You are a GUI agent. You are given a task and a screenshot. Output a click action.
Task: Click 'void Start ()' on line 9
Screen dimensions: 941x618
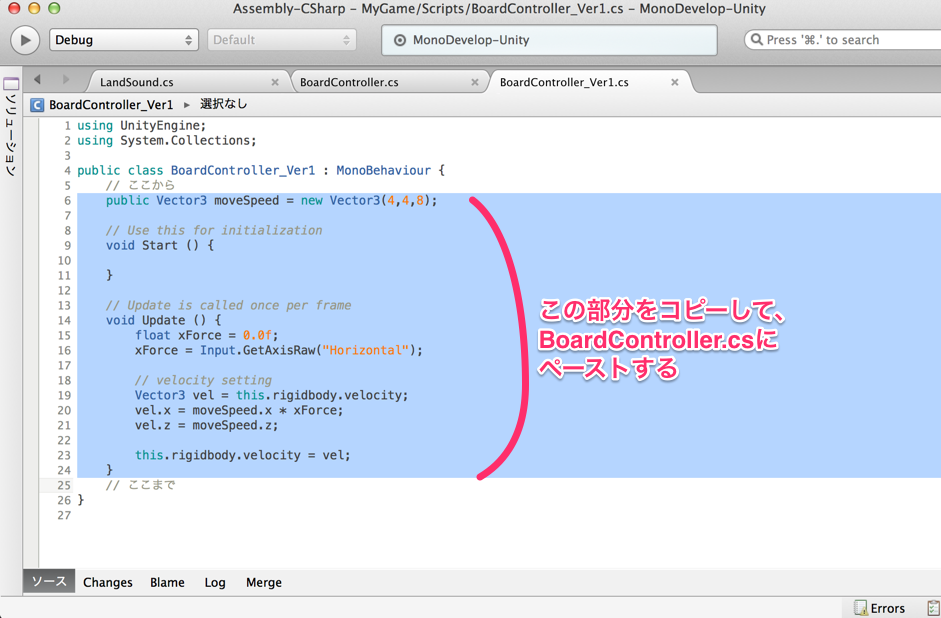(x=152, y=245)
